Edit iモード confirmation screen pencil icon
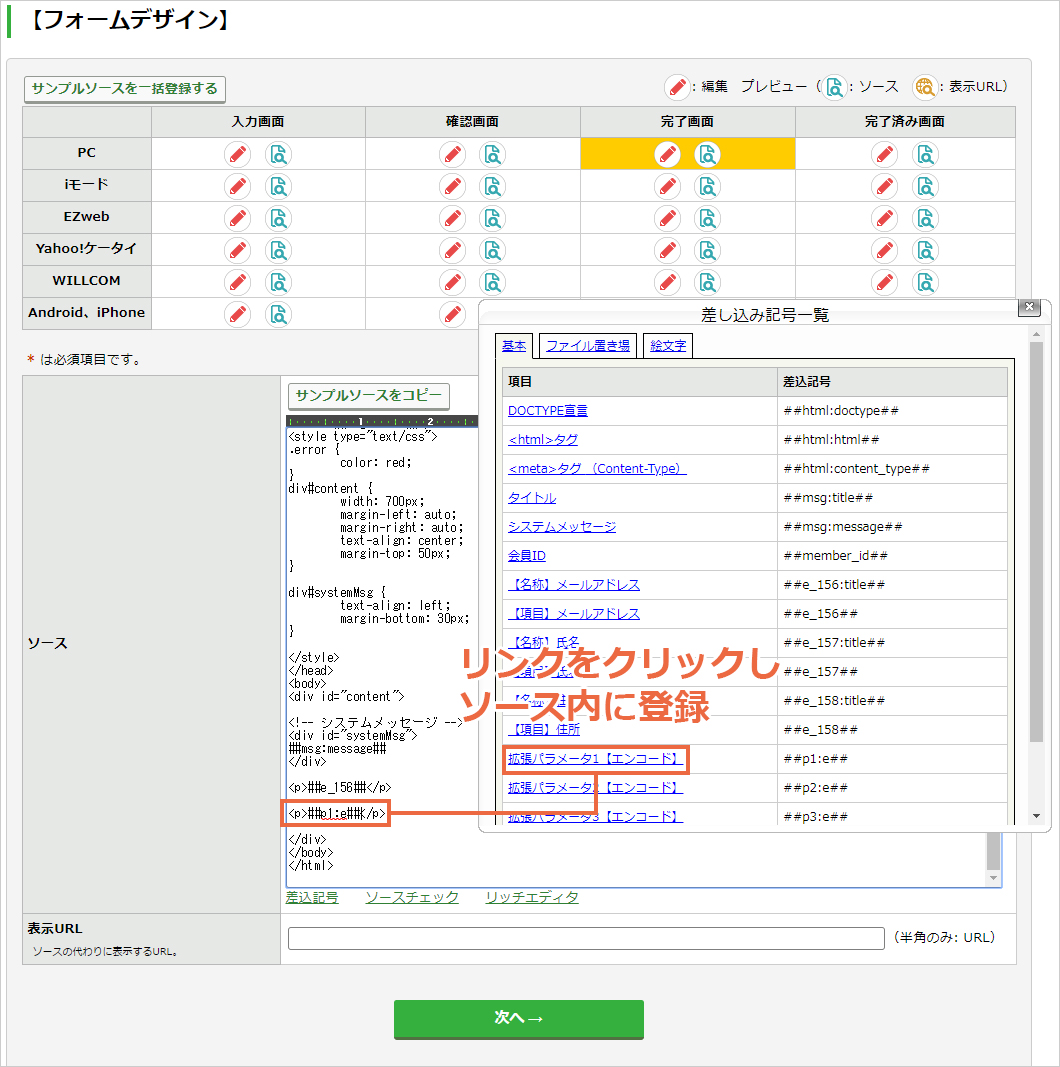 click(x=452, y=186)
